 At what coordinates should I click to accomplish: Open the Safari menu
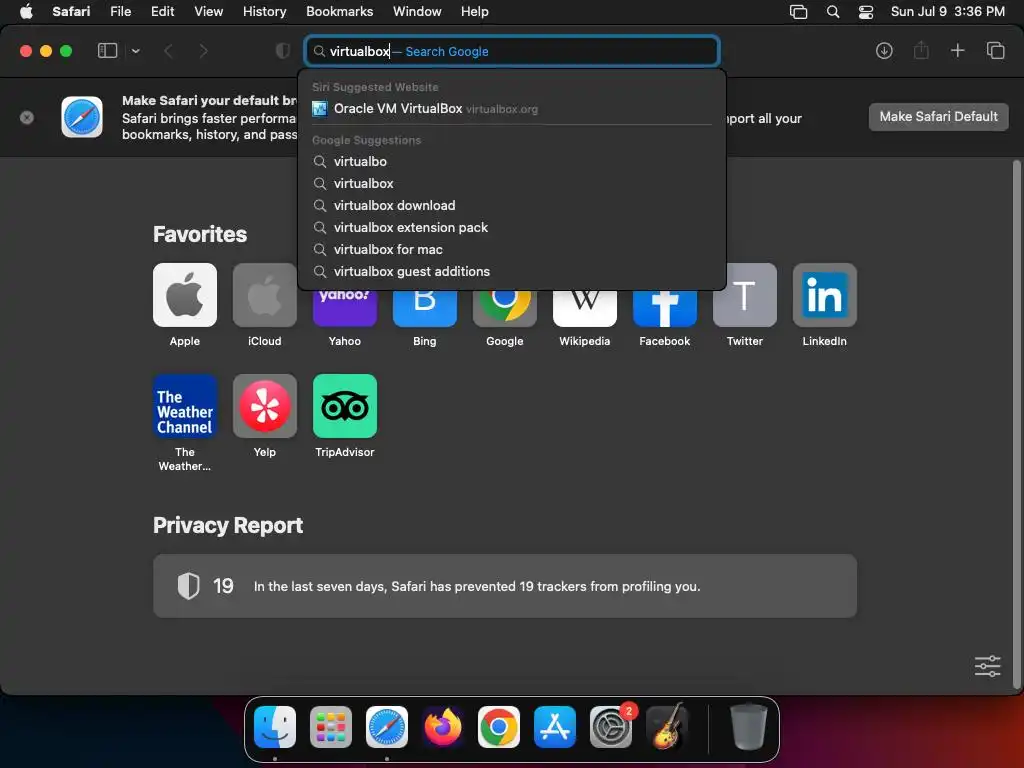coord(71,11)
